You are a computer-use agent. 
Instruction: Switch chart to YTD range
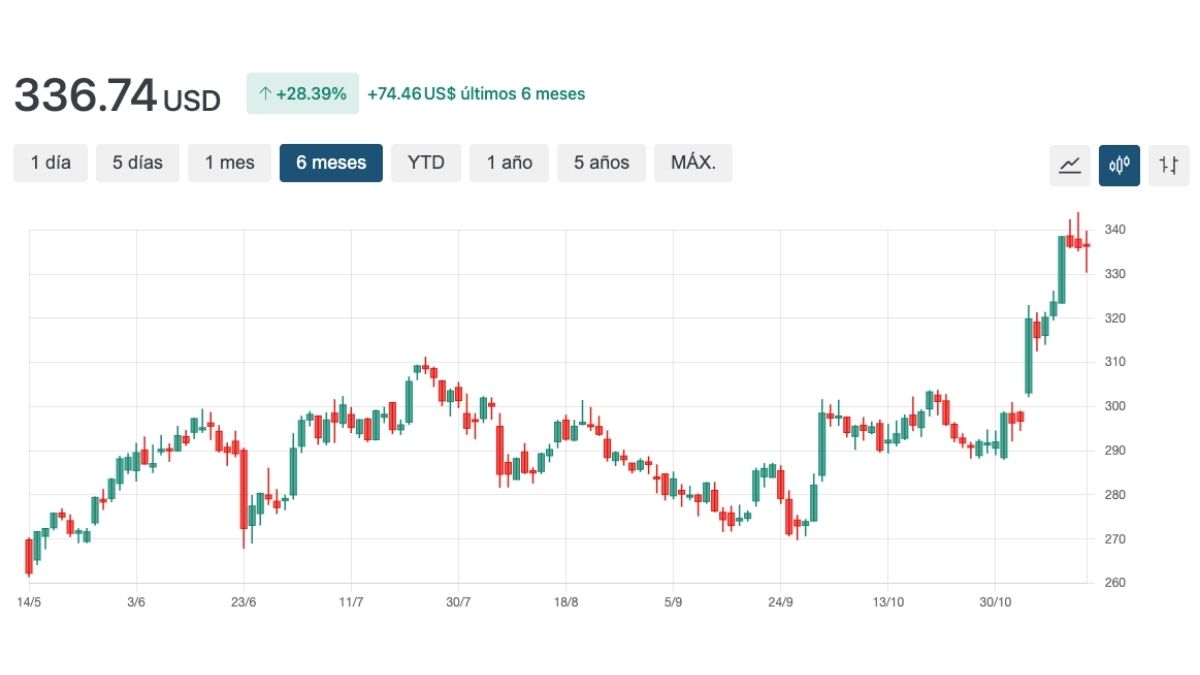pos(426,163)
